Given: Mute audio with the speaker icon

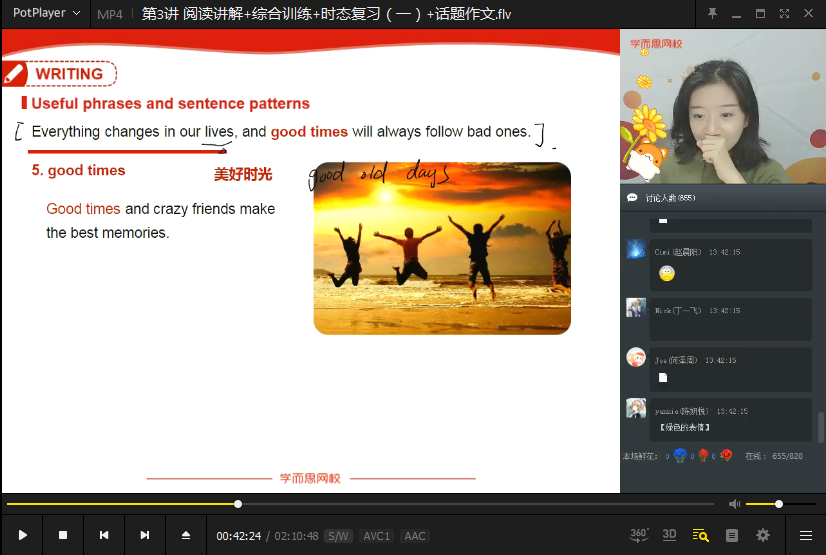Looking at the screenshot, I should pyautogui.click(x=734, y=504).
